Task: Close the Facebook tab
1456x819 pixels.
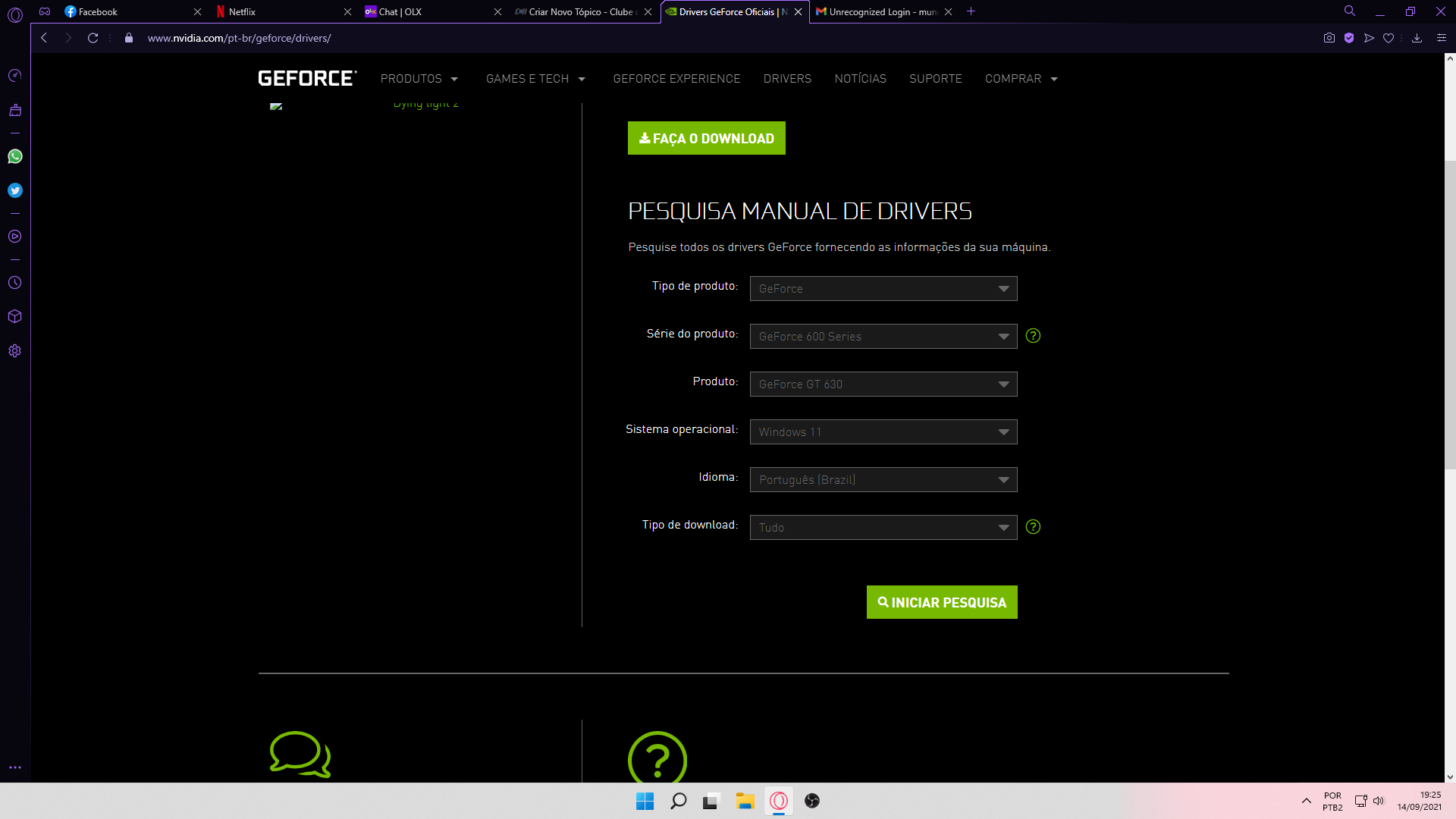Action: [x=197, y=11]
